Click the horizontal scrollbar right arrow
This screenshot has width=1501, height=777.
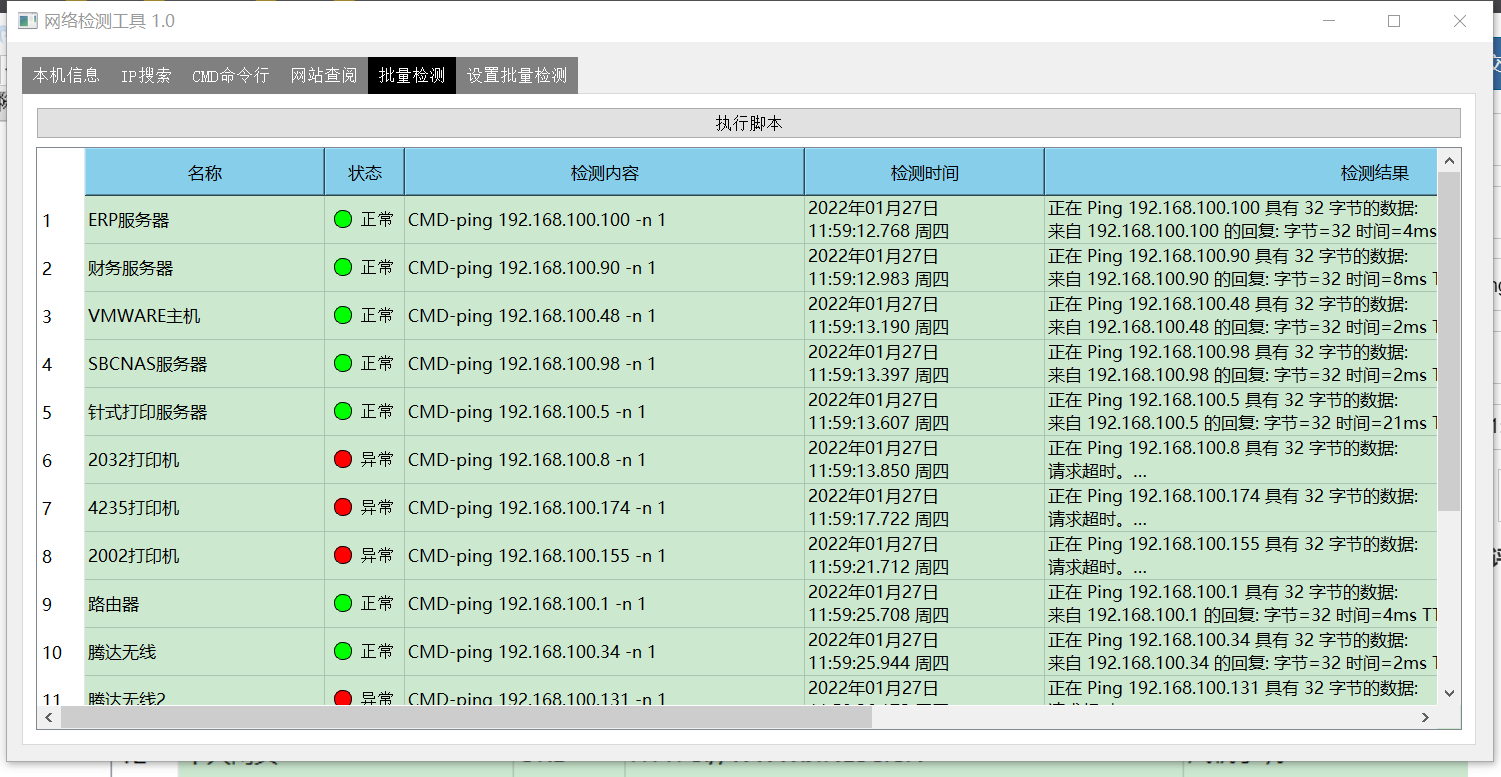(1426, 717)
